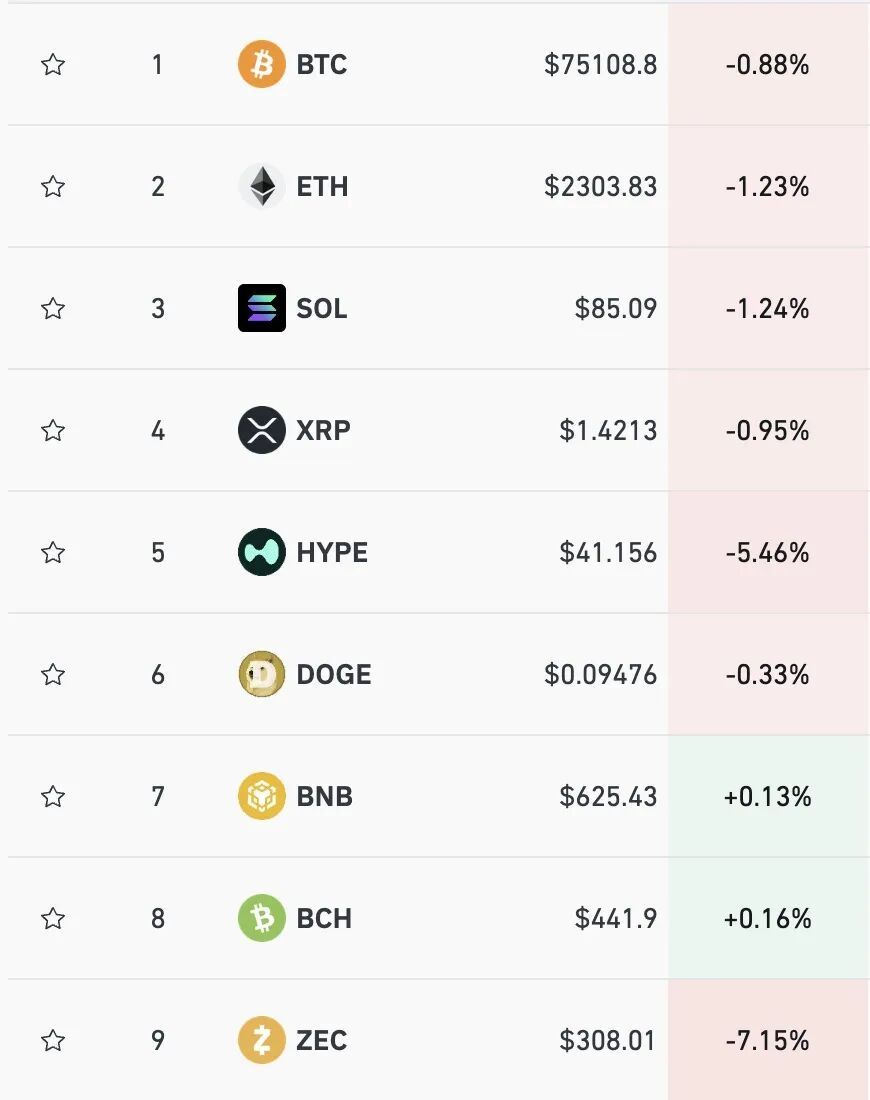Click the Ethereum ETH coin icon
Viewport: 870px width, 1100px height.
point(261,187)
